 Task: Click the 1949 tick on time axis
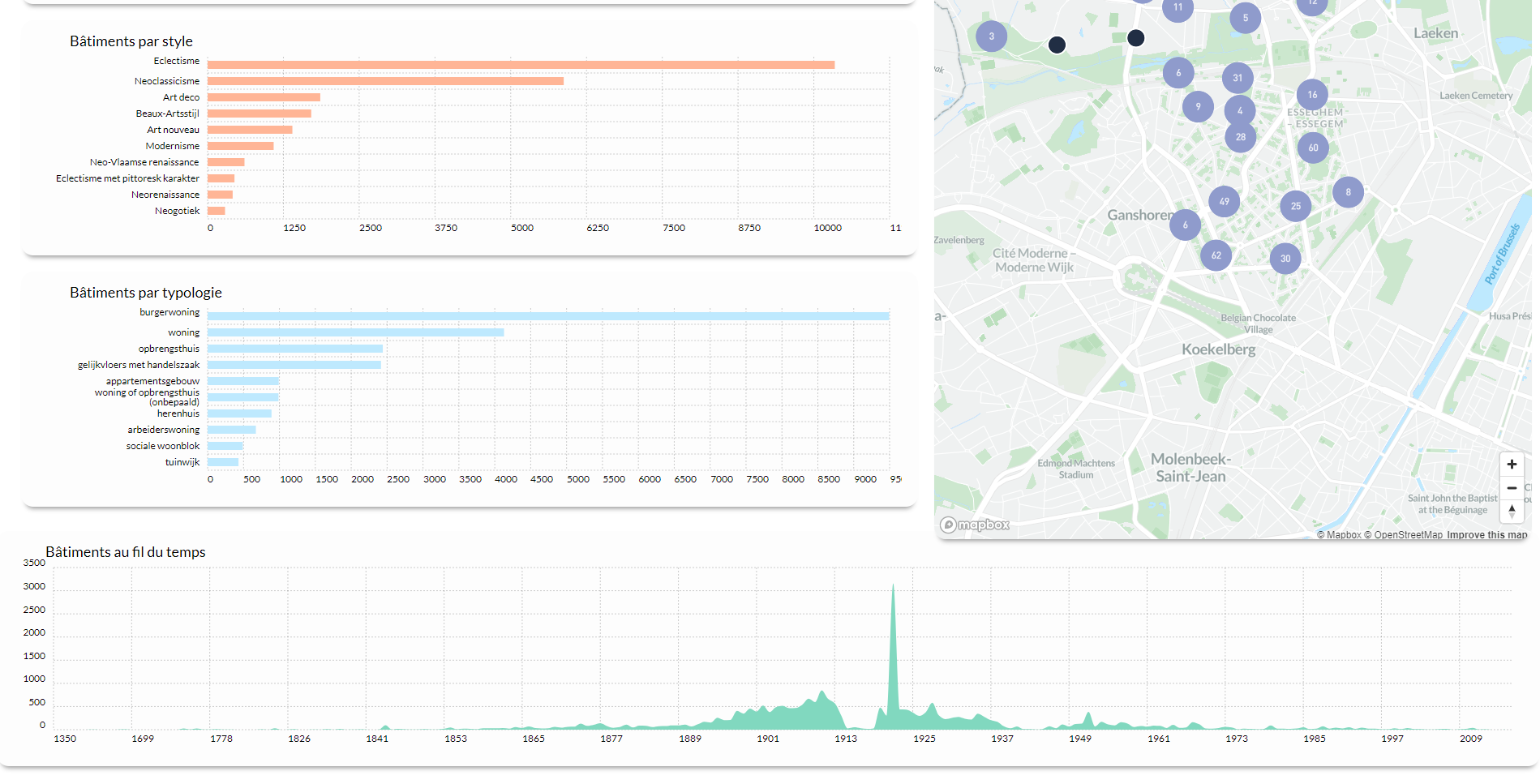click(1080, 739)
